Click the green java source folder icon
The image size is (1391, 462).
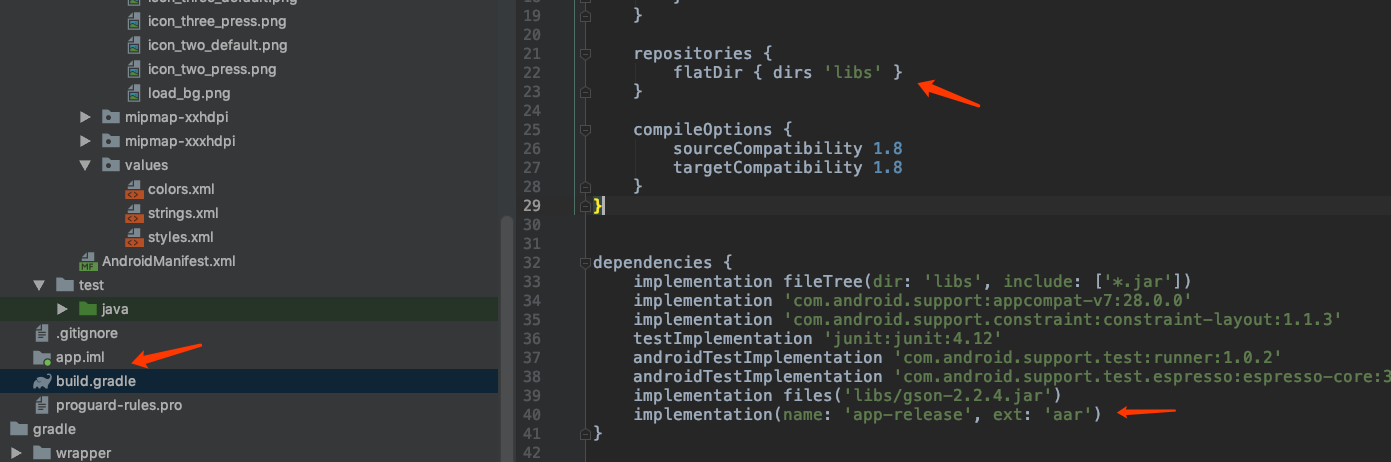88,309
